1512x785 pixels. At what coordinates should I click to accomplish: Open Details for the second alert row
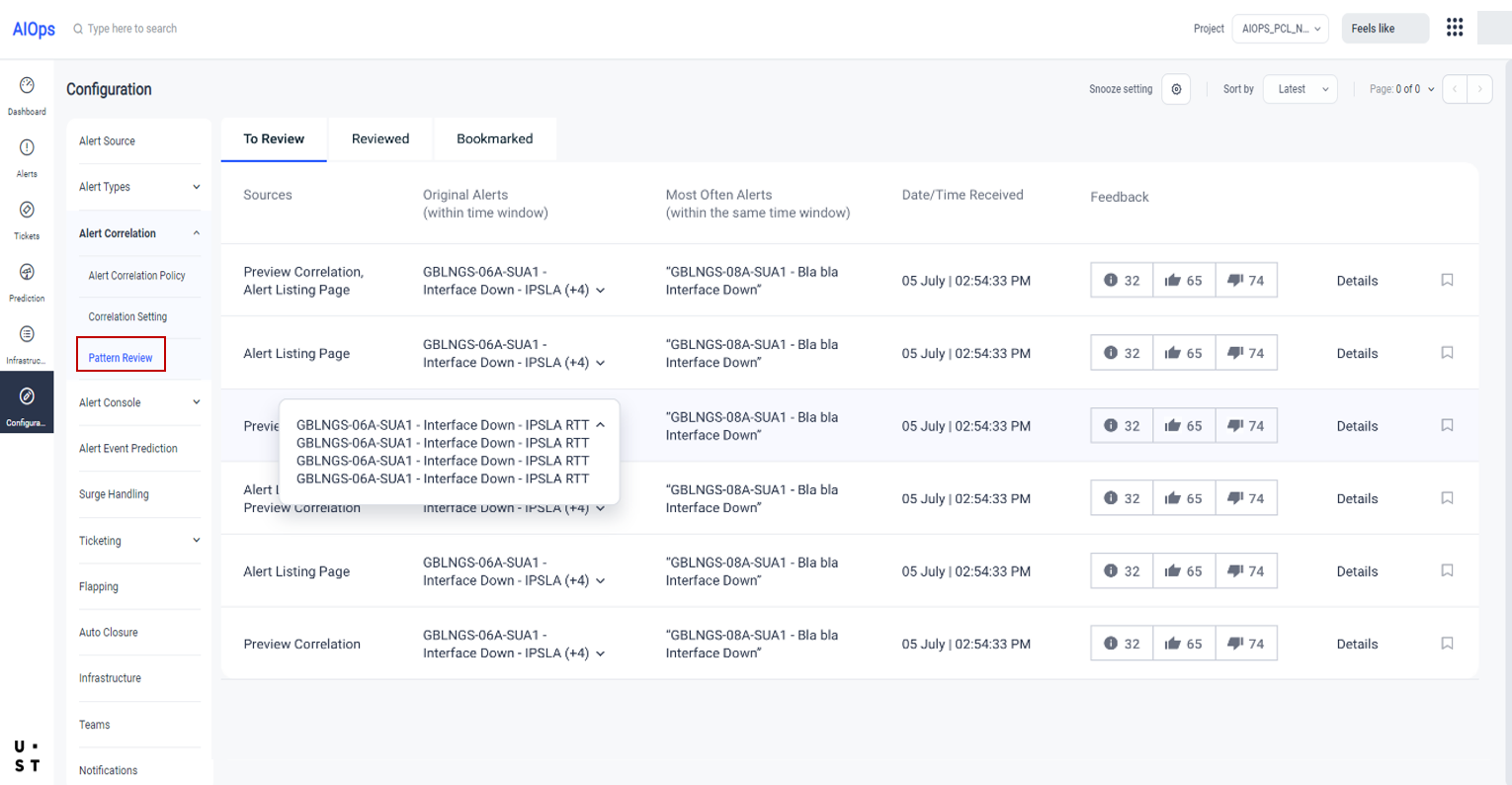(x=1357, y=353)
